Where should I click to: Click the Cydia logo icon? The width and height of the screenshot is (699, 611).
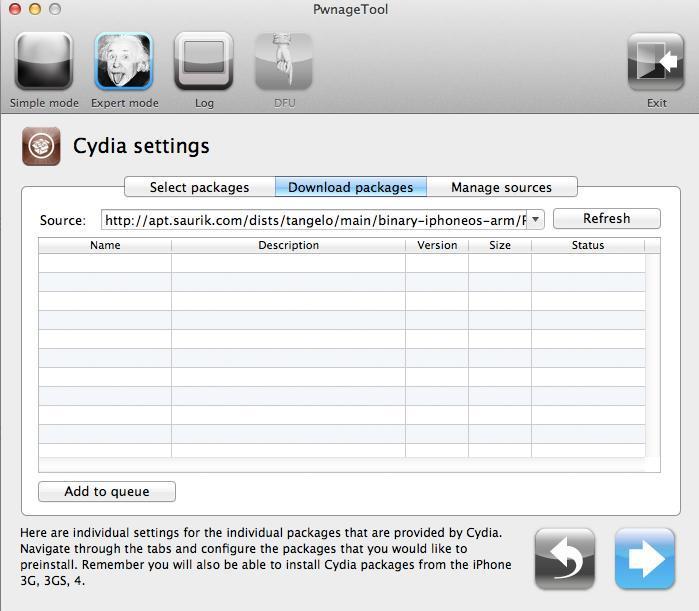click(41, 146)
